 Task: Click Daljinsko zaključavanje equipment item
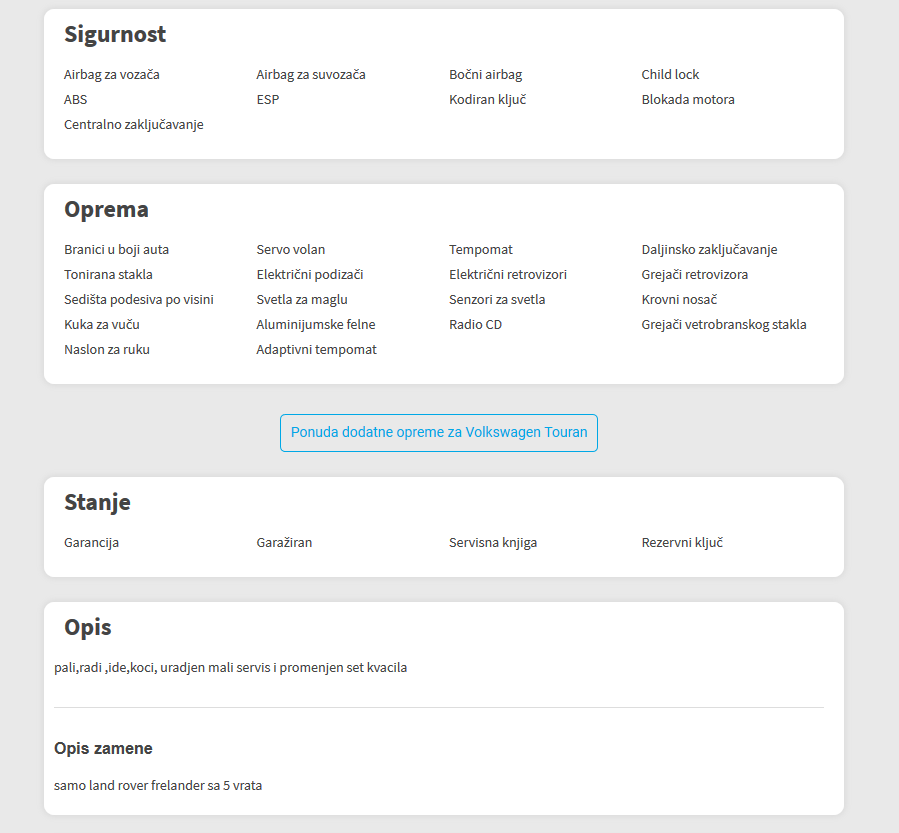(x=709, y=250)
